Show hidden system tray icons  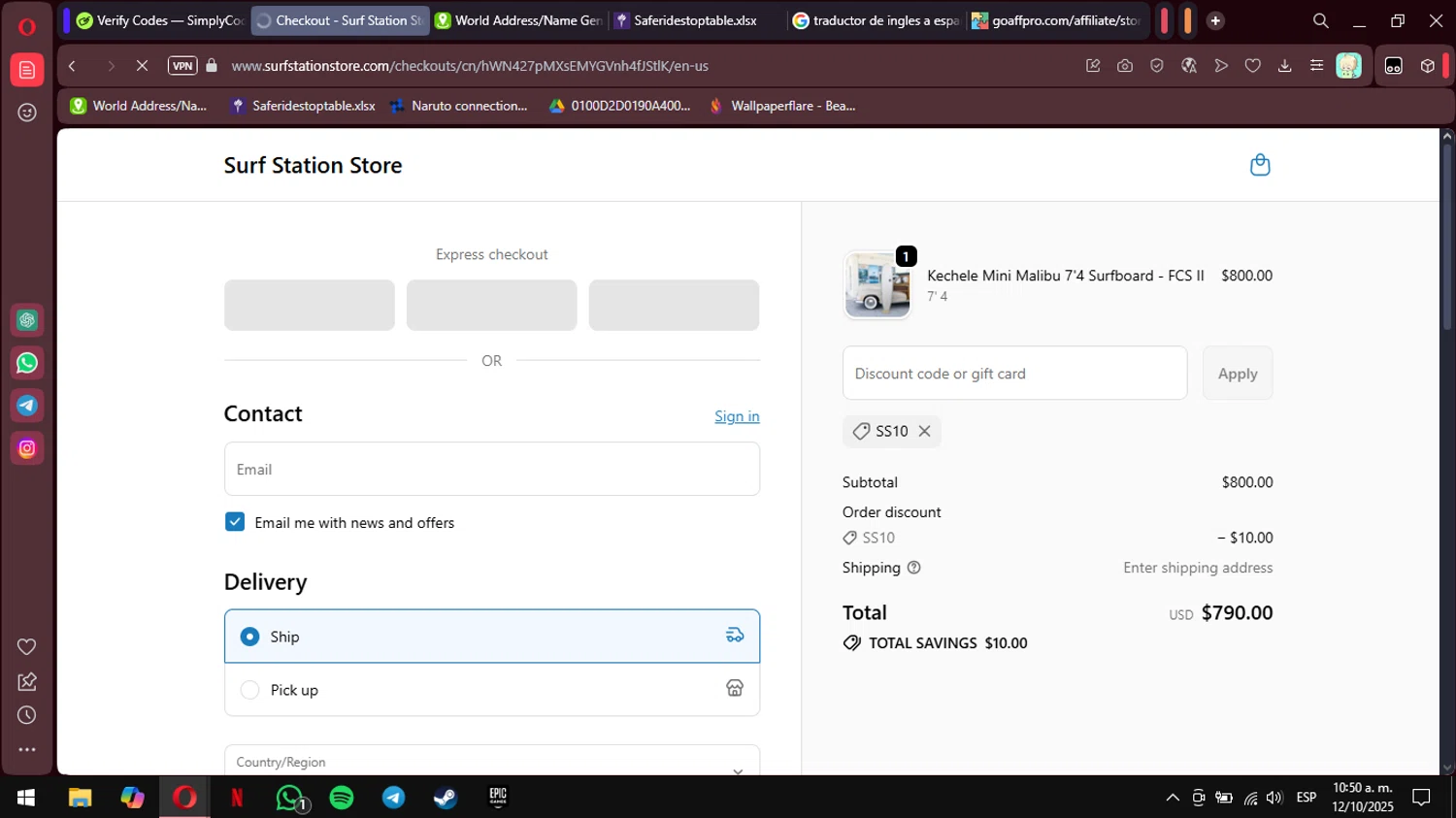(x=1173, y=798)
